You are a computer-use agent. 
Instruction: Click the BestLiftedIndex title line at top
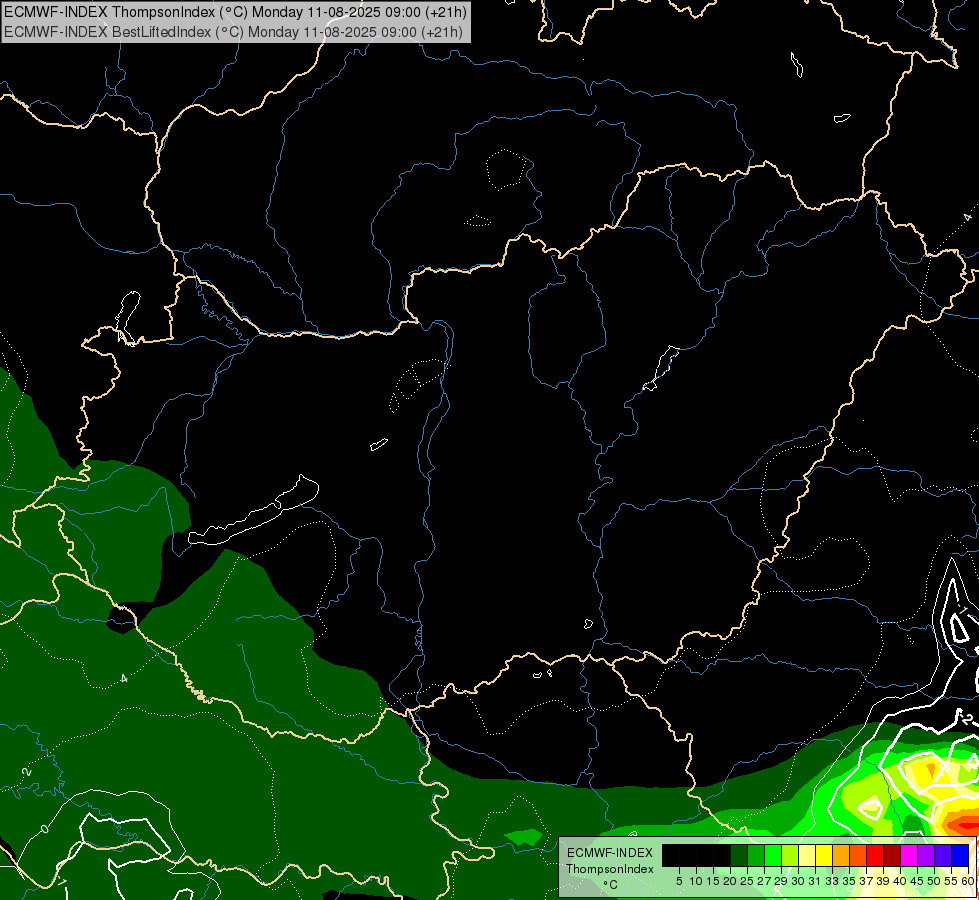click(x=233, y=31)
